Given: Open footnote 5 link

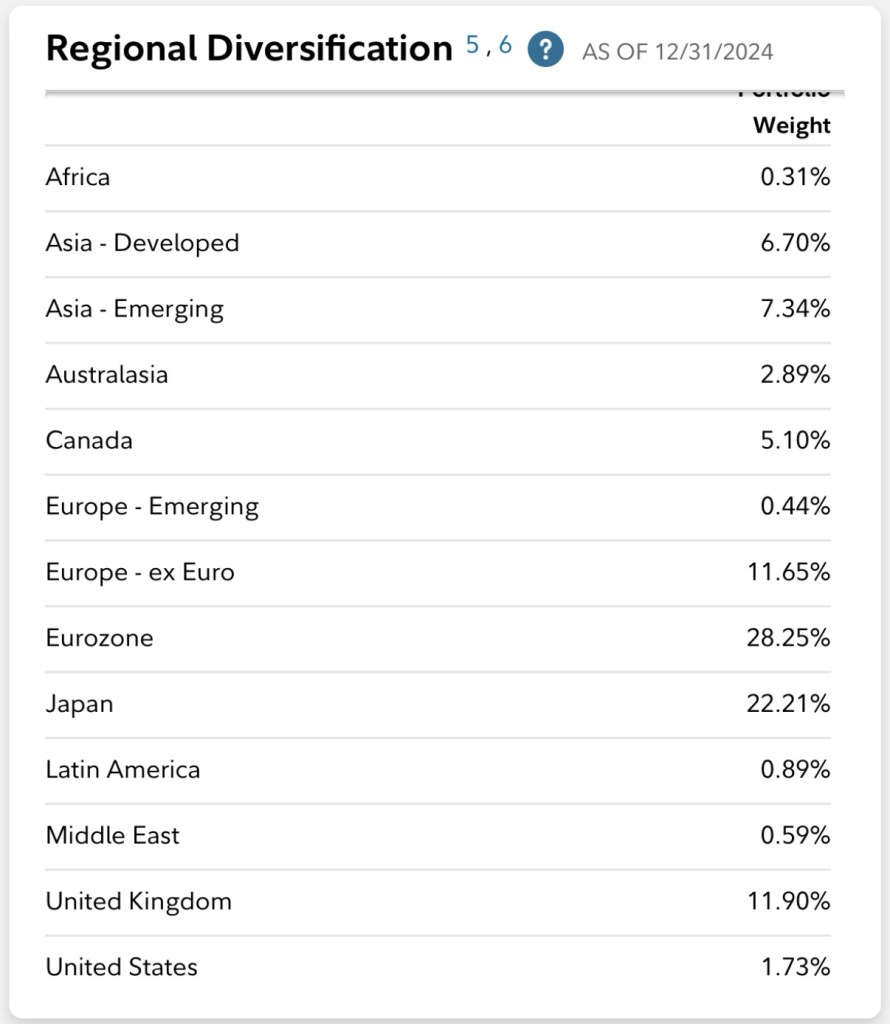Looking at the screenshot, I should (473, 45).
